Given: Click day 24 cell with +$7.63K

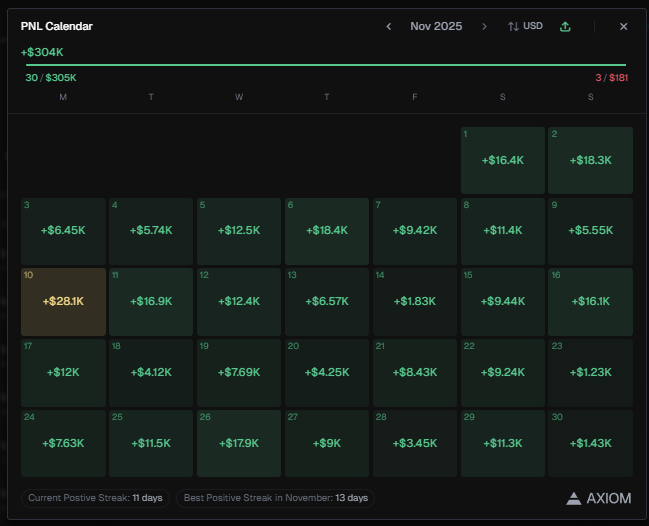Looking at the screenshot, I should (x=63, y=444).
